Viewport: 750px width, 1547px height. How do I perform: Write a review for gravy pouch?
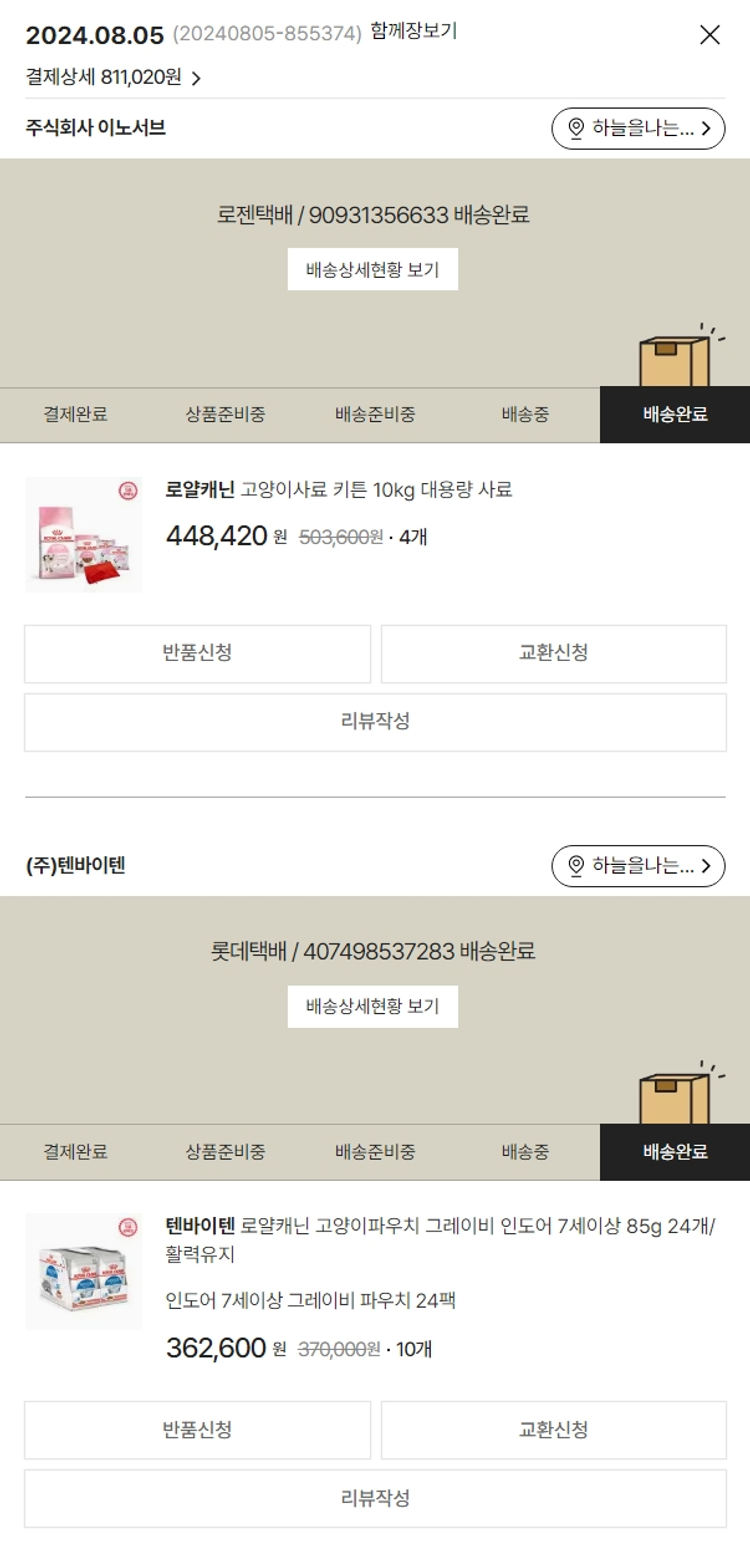(x=375, y=1498)
